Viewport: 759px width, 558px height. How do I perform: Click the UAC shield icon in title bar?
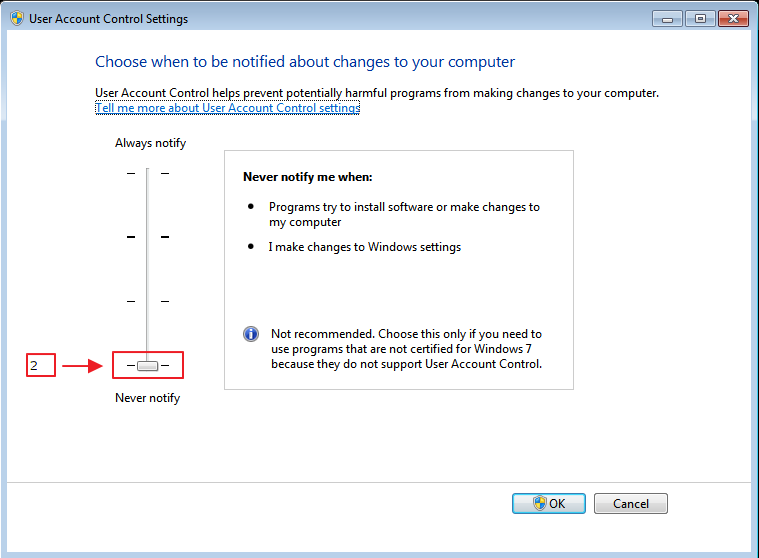17,18
